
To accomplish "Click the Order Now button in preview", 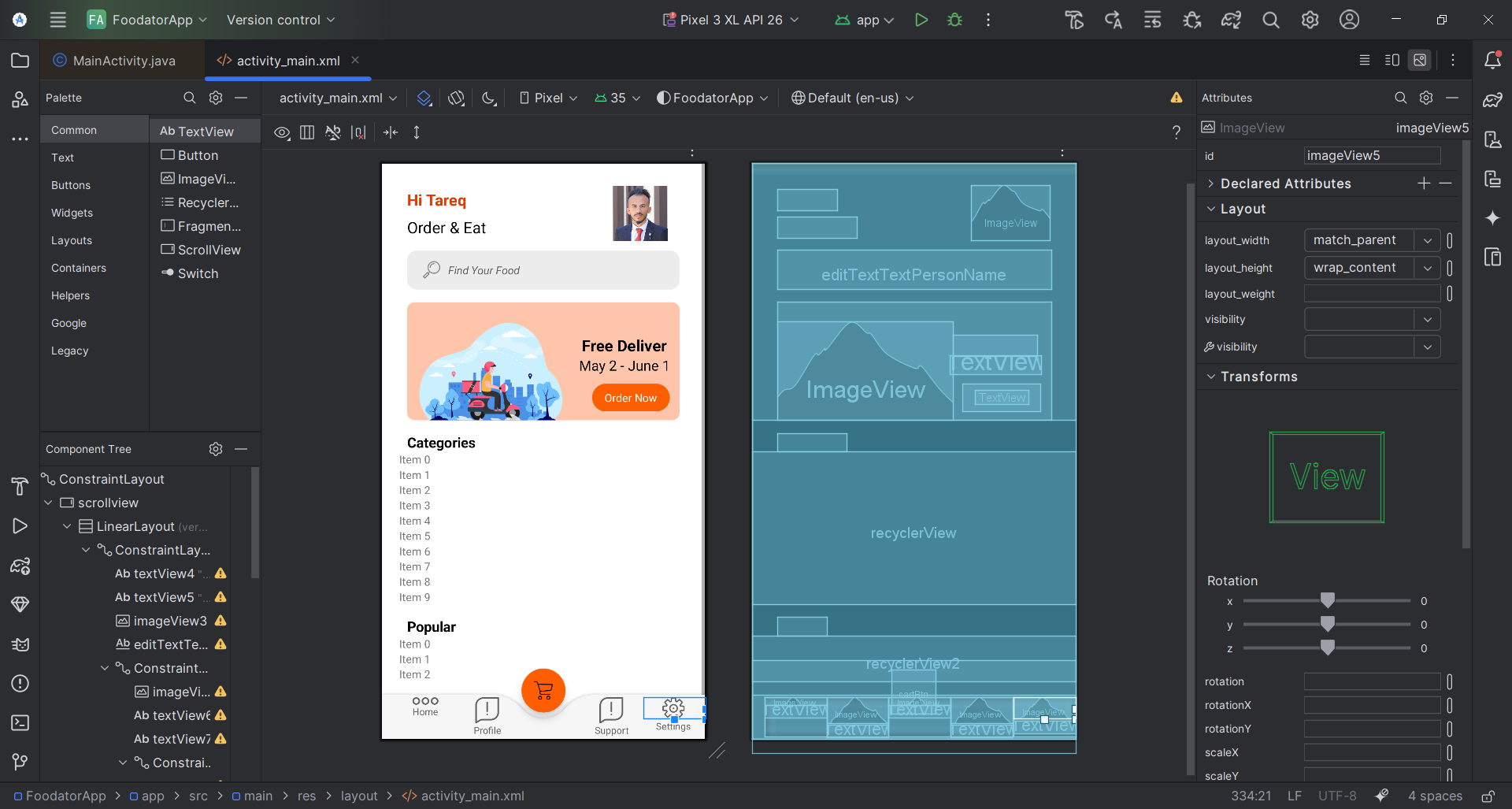I will click(630, 398).
